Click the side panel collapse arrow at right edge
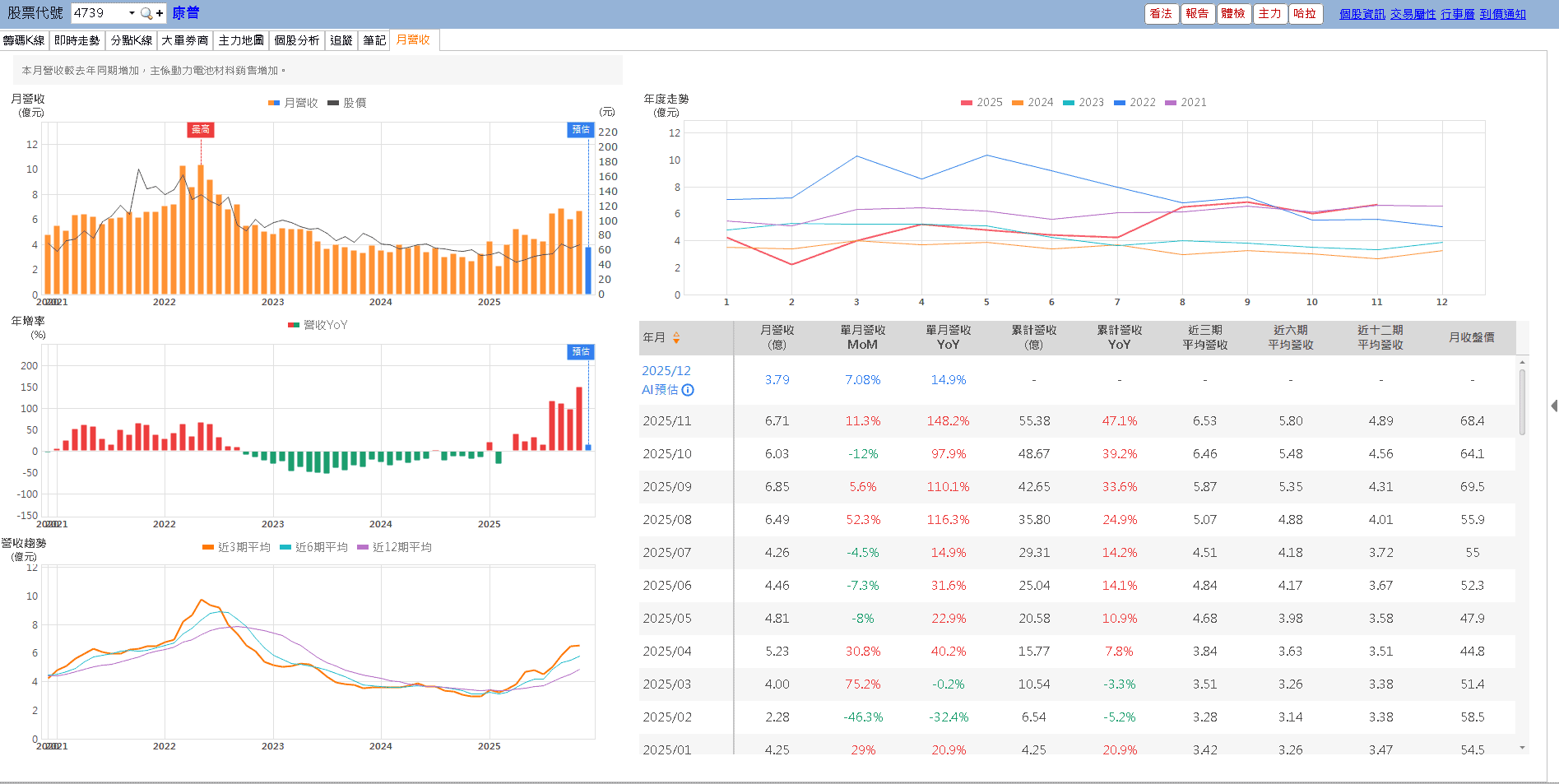Image resolution: width=1559 pixels, height=784 pixels. point(1553,406)
